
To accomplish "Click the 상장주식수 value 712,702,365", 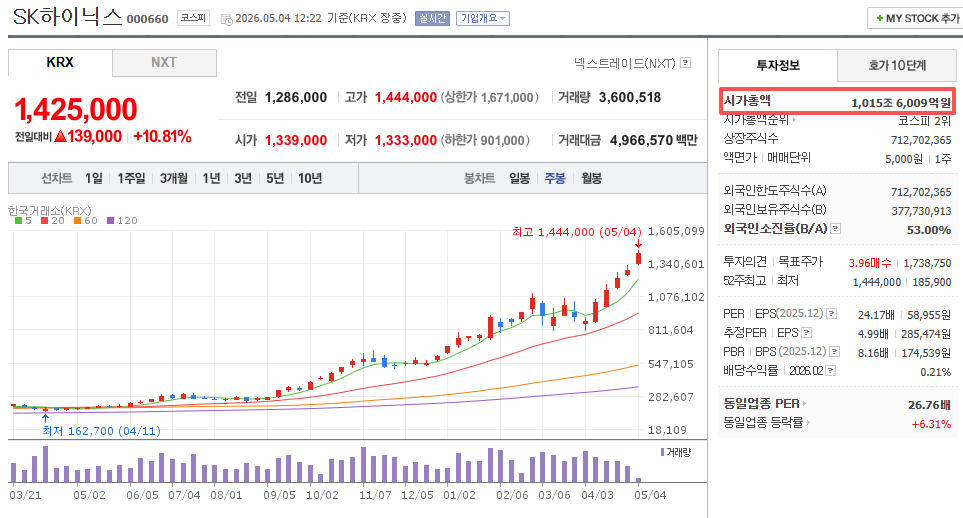I will pyautogui.click(x=921, y=140).
